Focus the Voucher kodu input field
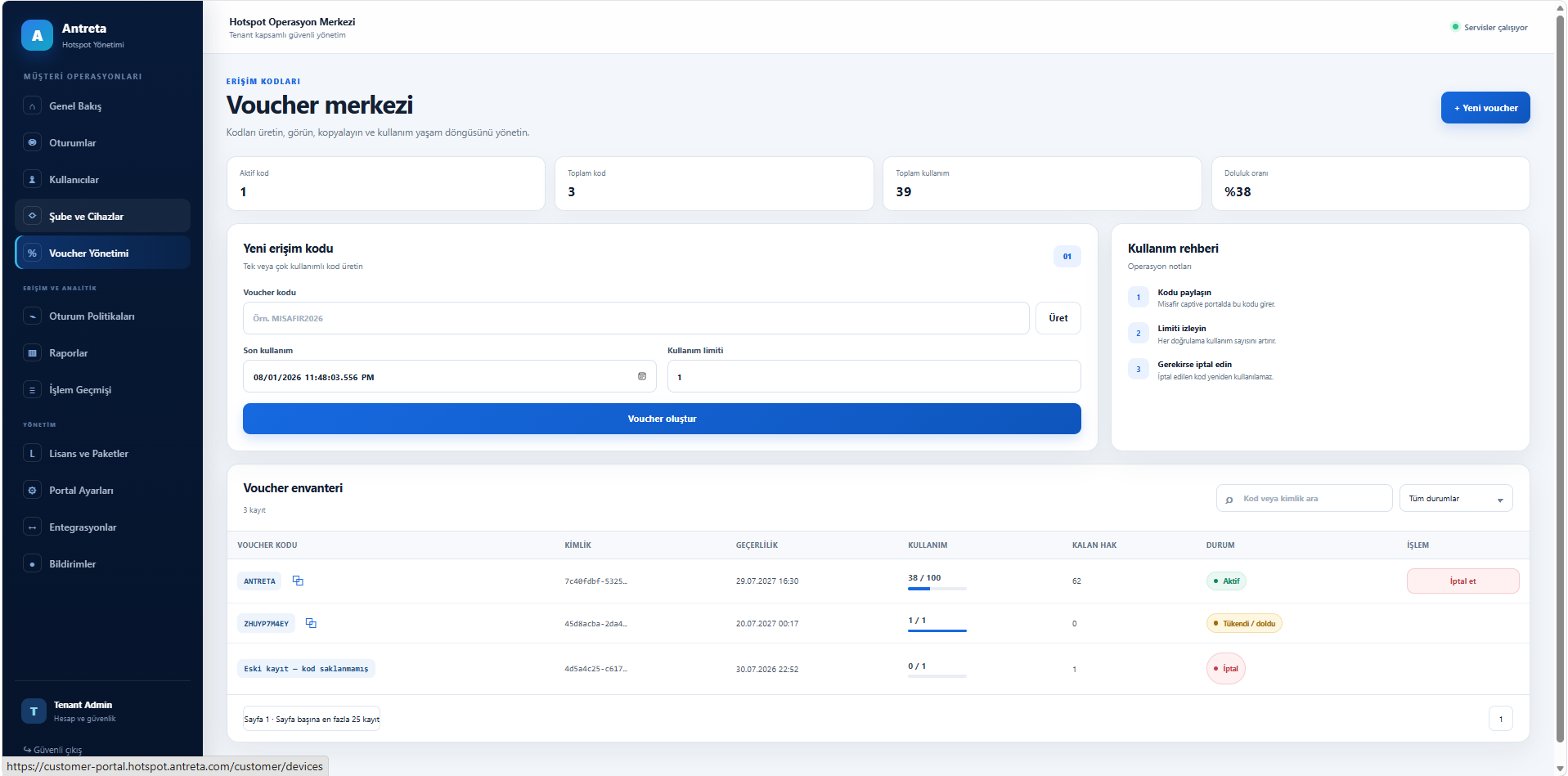The height and width of the screenshot is (776, 1568). click(x=636, y=318)
